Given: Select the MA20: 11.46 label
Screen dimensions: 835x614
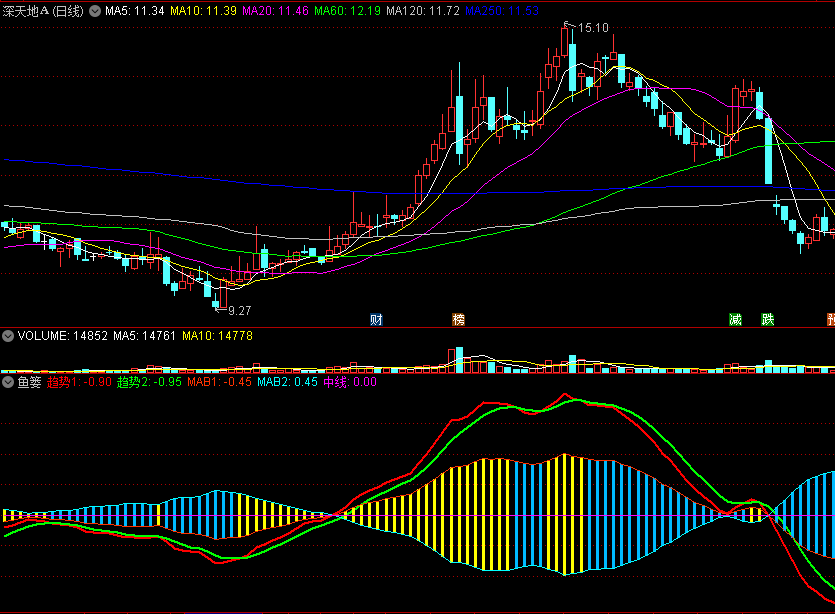Looking at the screenshot, I should click(275, 11).
